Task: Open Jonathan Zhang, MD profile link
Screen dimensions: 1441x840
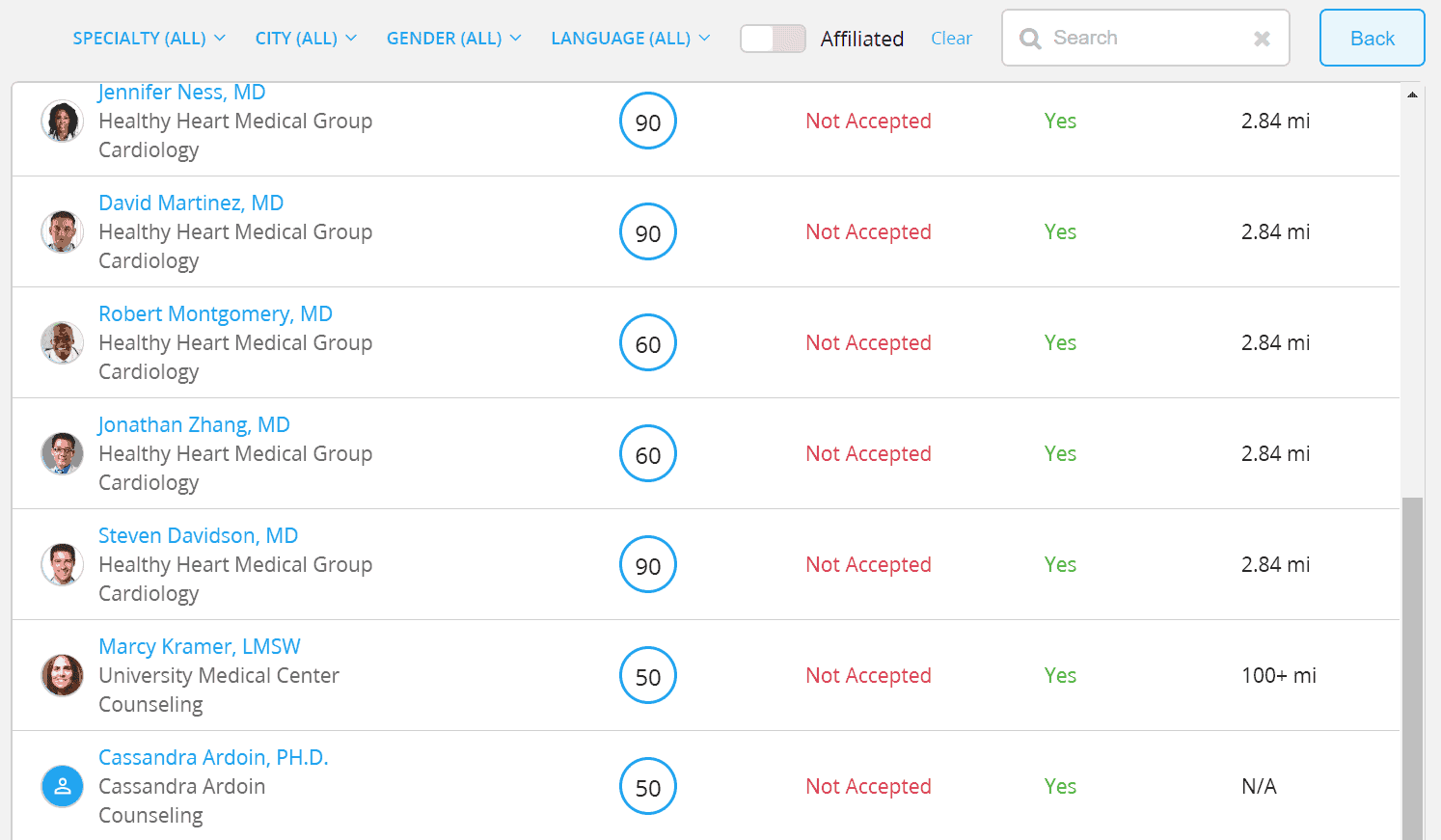Action: (x=194, y=425)
